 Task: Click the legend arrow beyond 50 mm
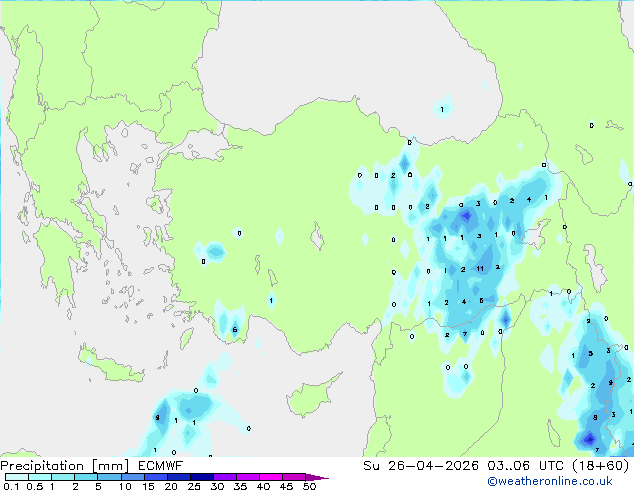point(317,477)
